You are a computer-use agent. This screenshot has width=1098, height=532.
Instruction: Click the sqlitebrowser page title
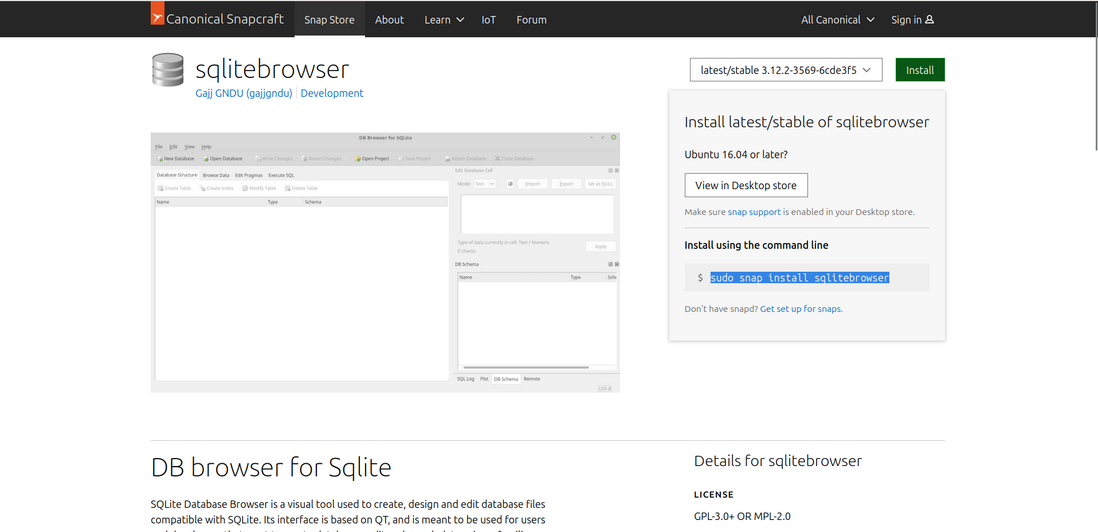pos(272,69)
